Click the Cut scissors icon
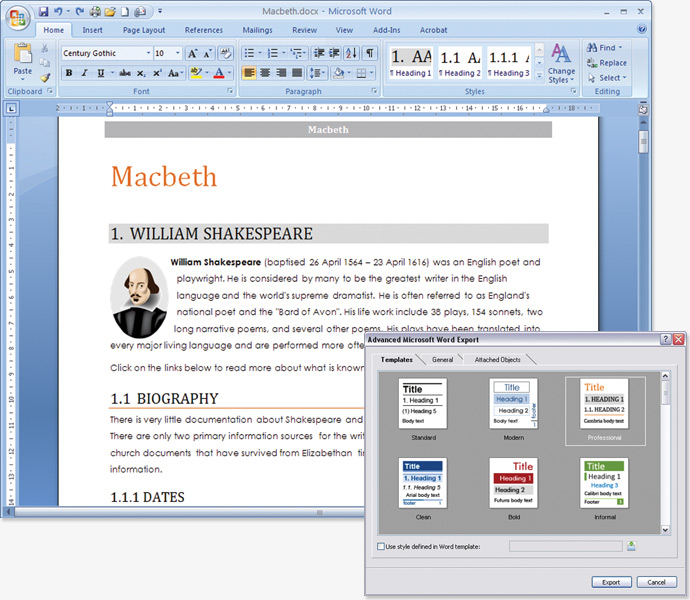Viewport: 690px width, 600px height. click(x=45, y=48)
